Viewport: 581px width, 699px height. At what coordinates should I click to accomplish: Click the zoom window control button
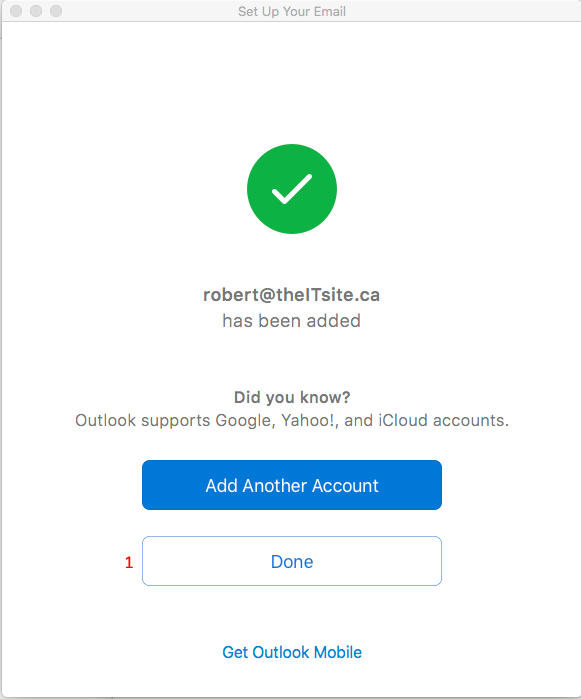point(56,11)
